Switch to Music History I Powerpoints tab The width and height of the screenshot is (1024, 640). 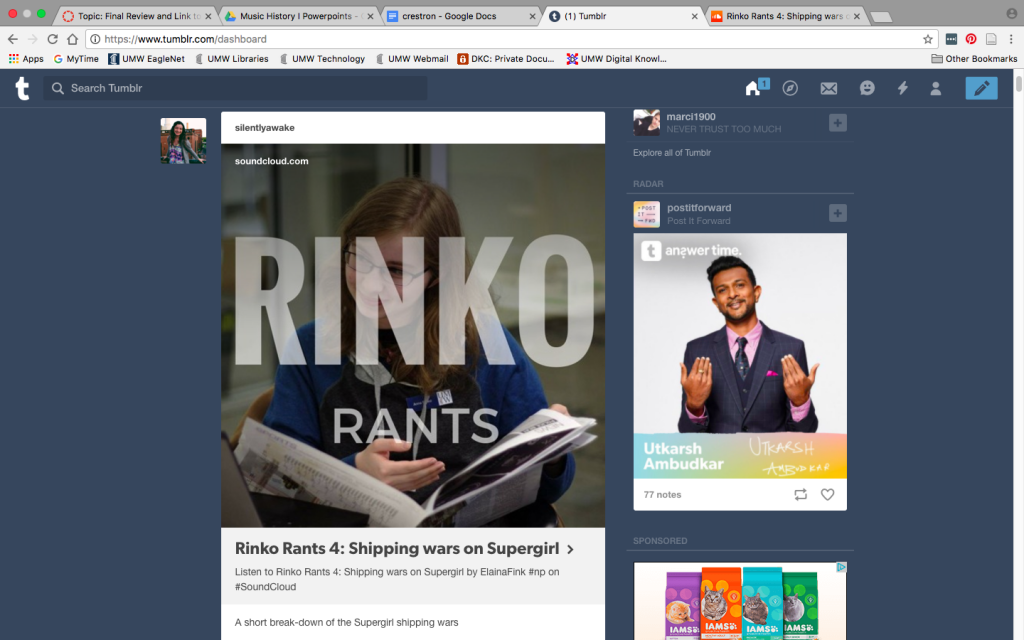(x=299, y=16)
